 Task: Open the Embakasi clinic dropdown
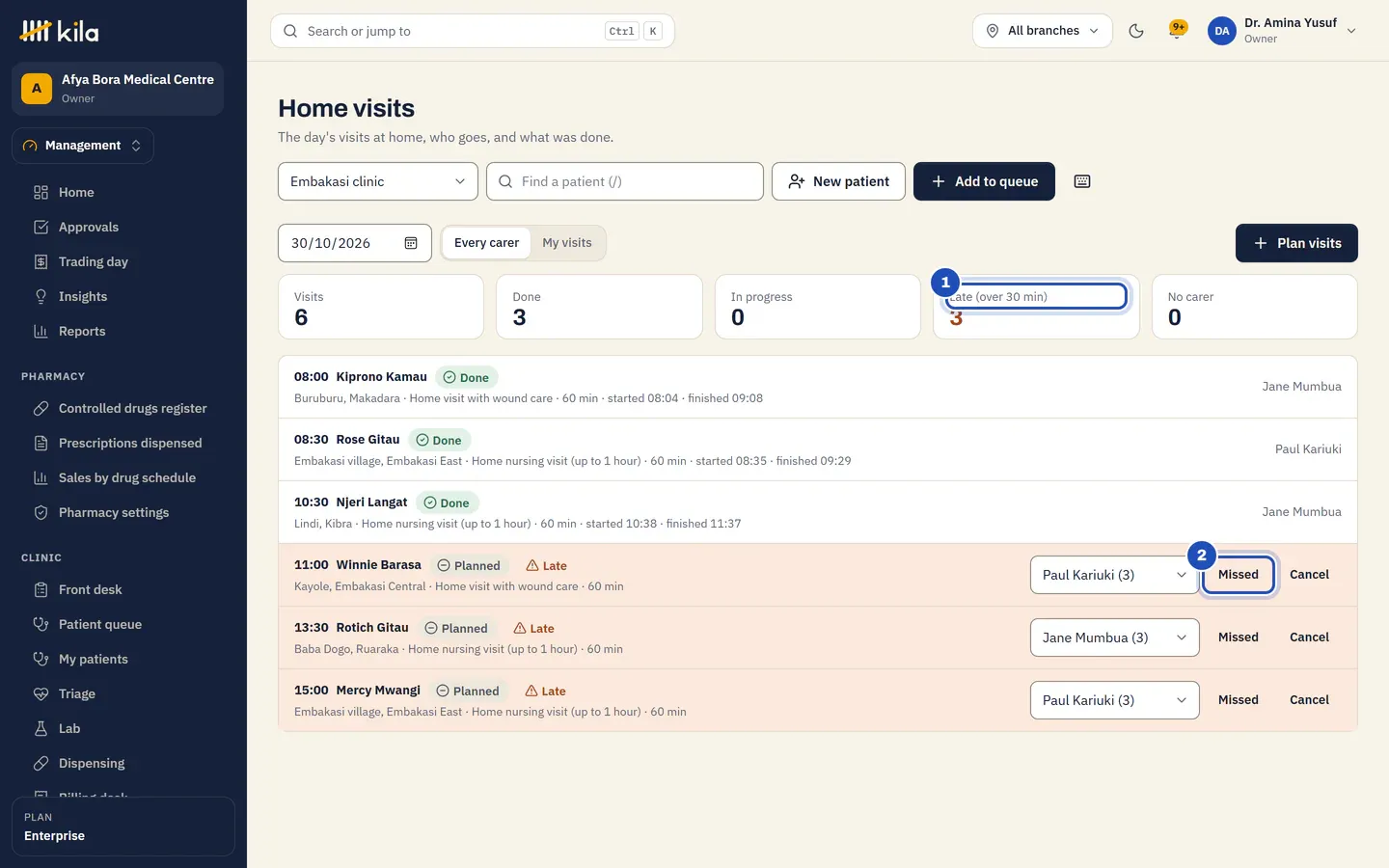point(378,181)
